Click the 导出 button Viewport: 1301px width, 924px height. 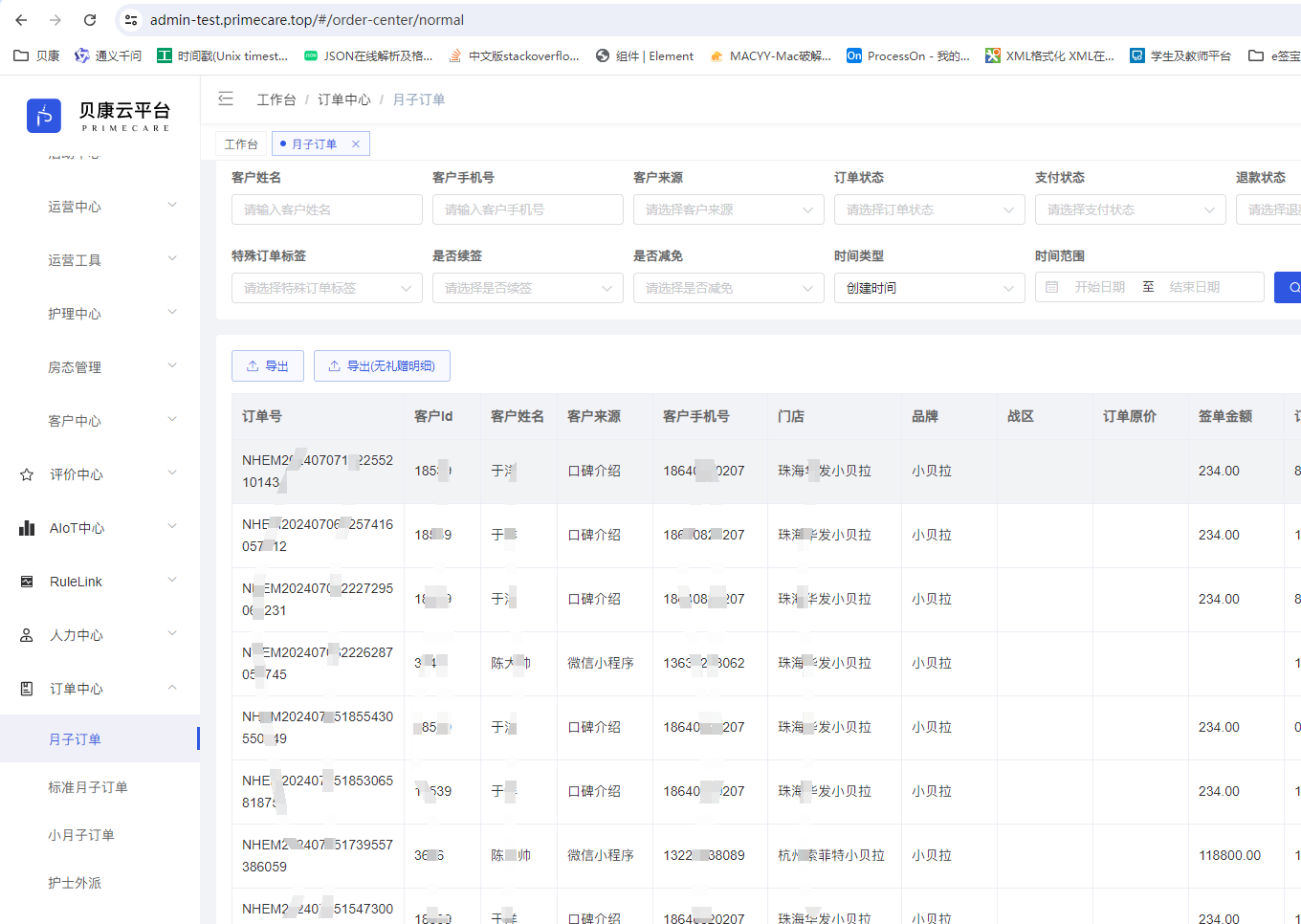268,365
